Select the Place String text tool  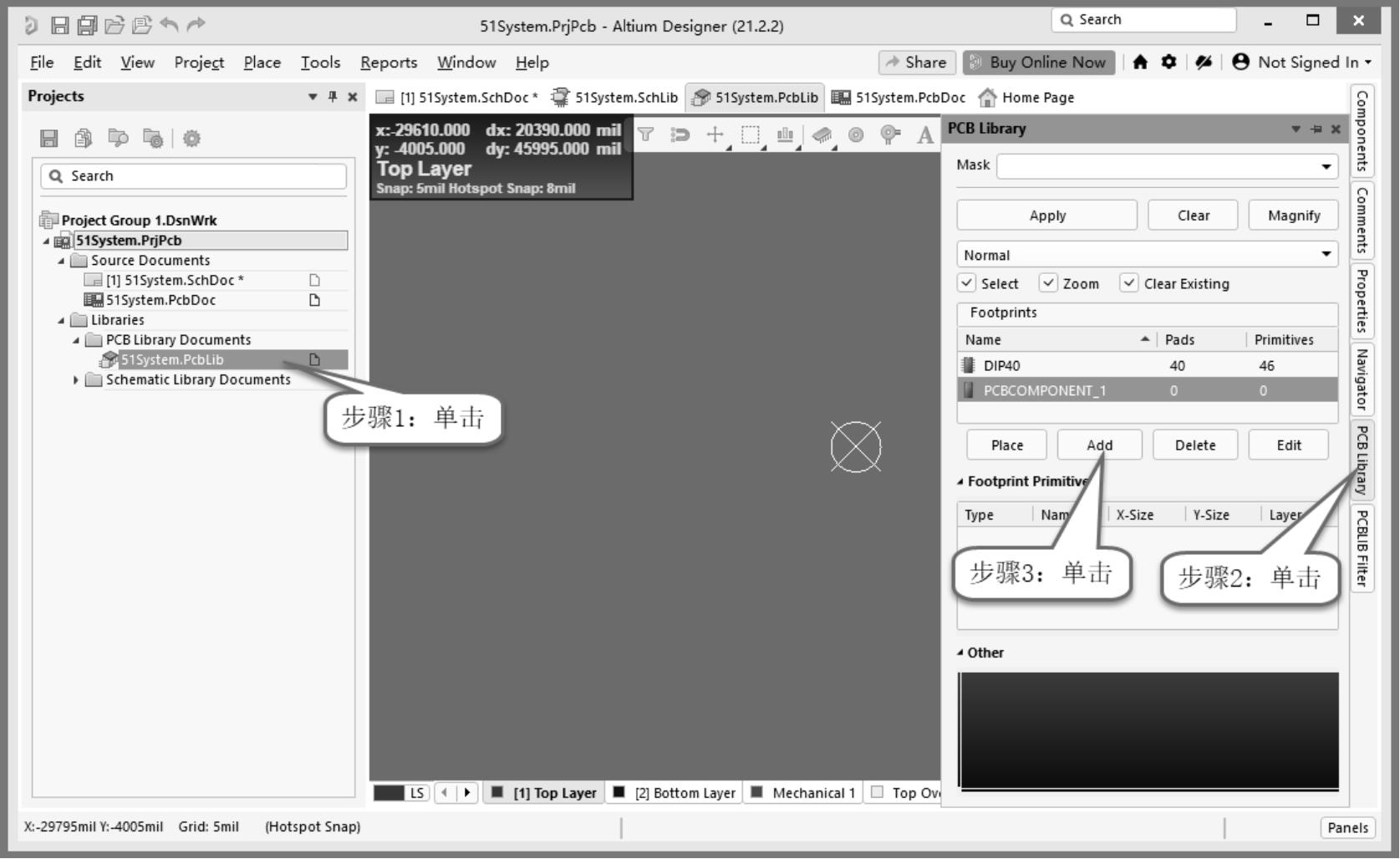tap(924, 135)
